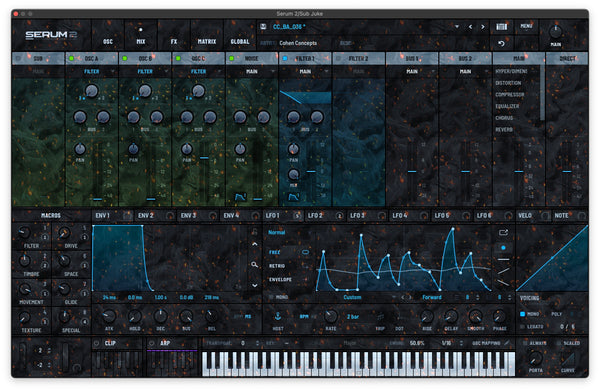The width and height of the screenshot is (600, 391).
Task: Enable FILTER 2 power toggle
Action: 338,58
